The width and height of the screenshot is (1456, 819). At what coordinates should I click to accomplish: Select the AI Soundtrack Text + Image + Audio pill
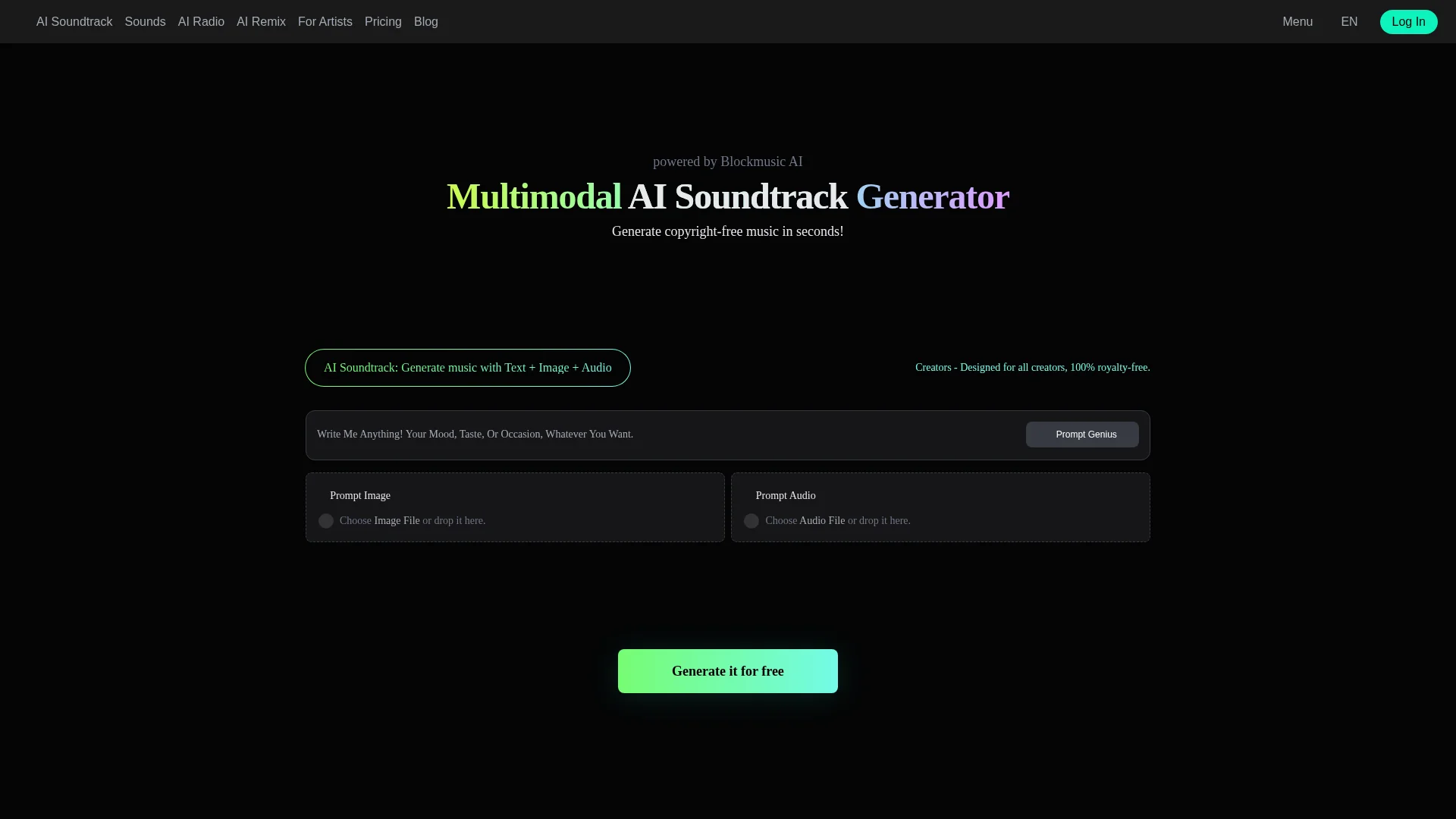467,368
